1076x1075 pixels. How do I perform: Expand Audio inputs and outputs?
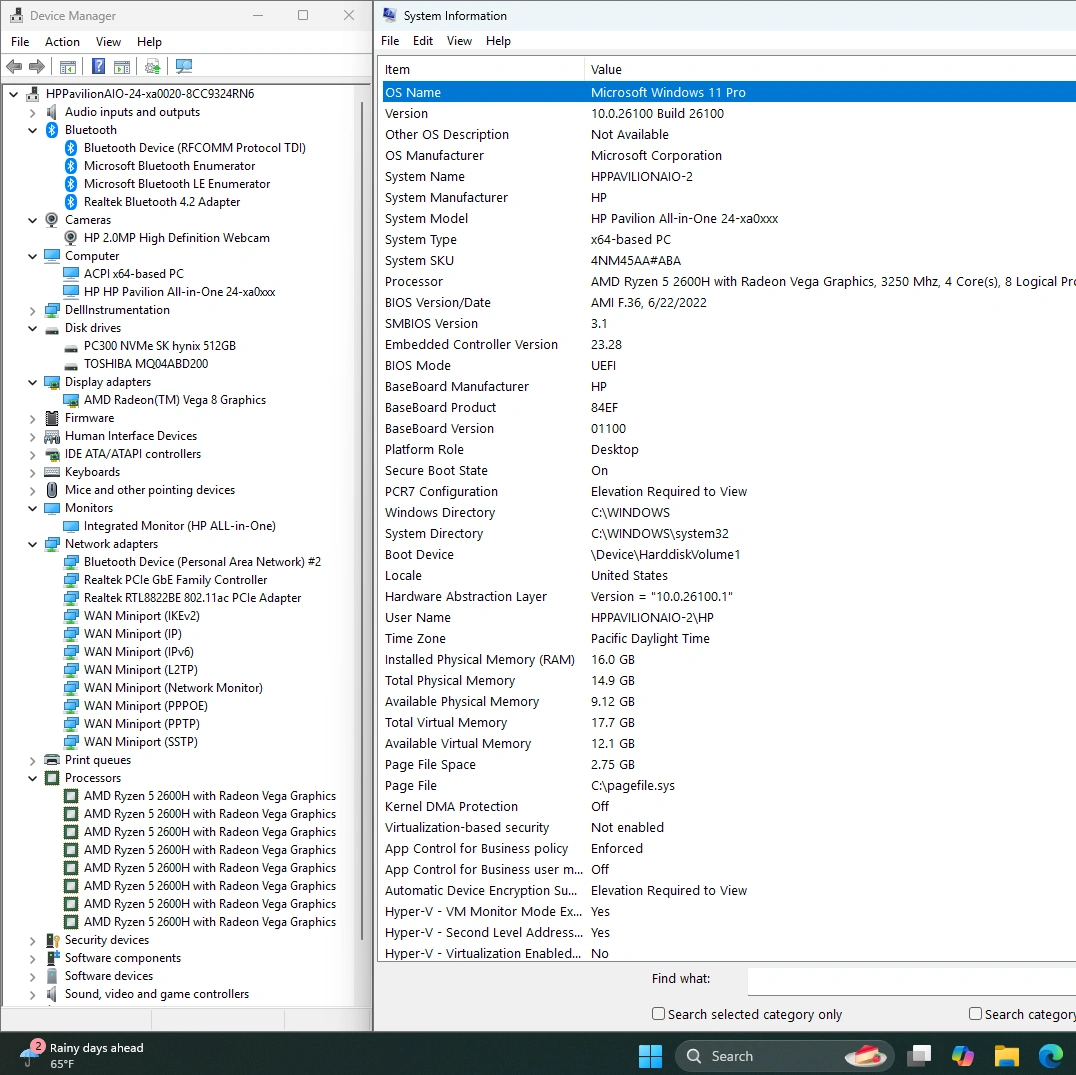tap(32, 112)
